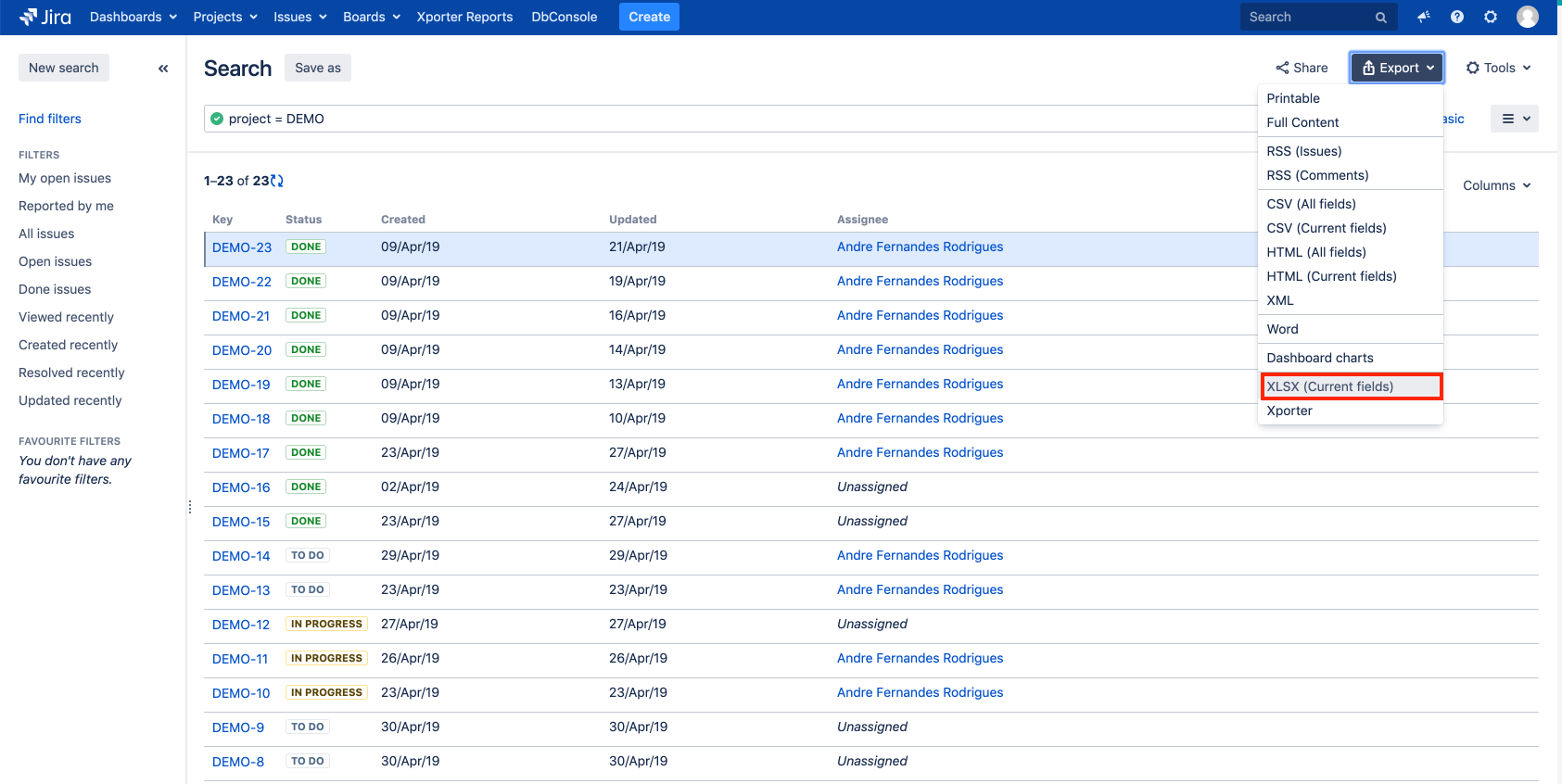Open the help question mark icon

pyautogui.click(x=1457, y=17)
